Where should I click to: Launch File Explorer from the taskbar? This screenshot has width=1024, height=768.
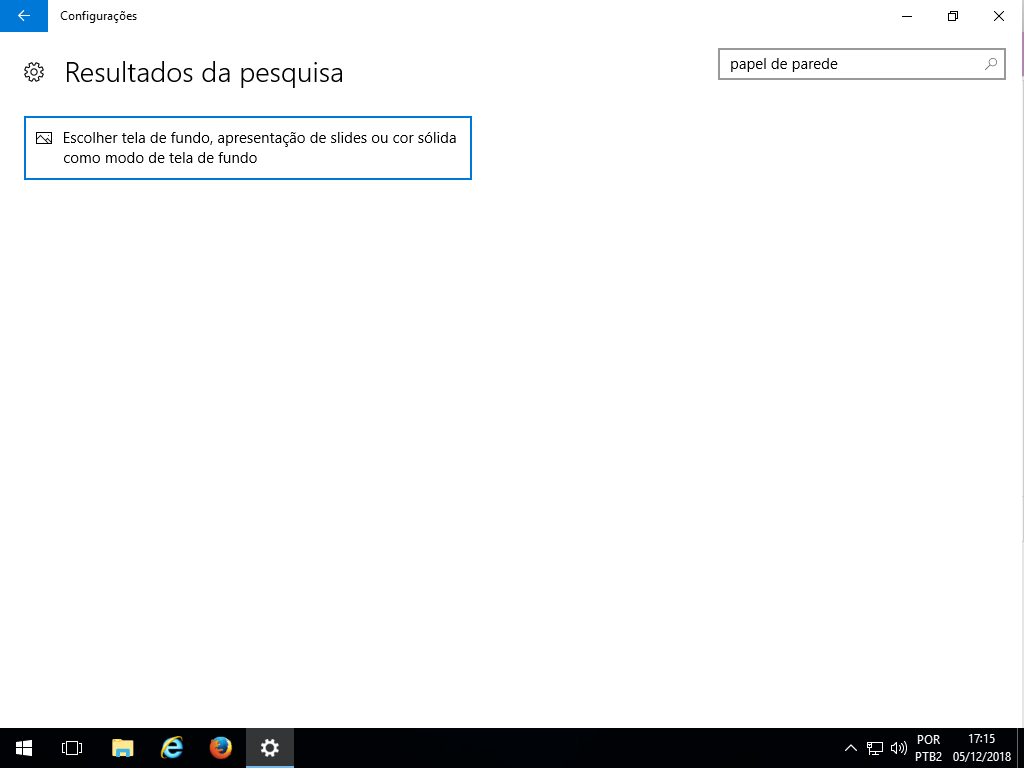point(122,747)
